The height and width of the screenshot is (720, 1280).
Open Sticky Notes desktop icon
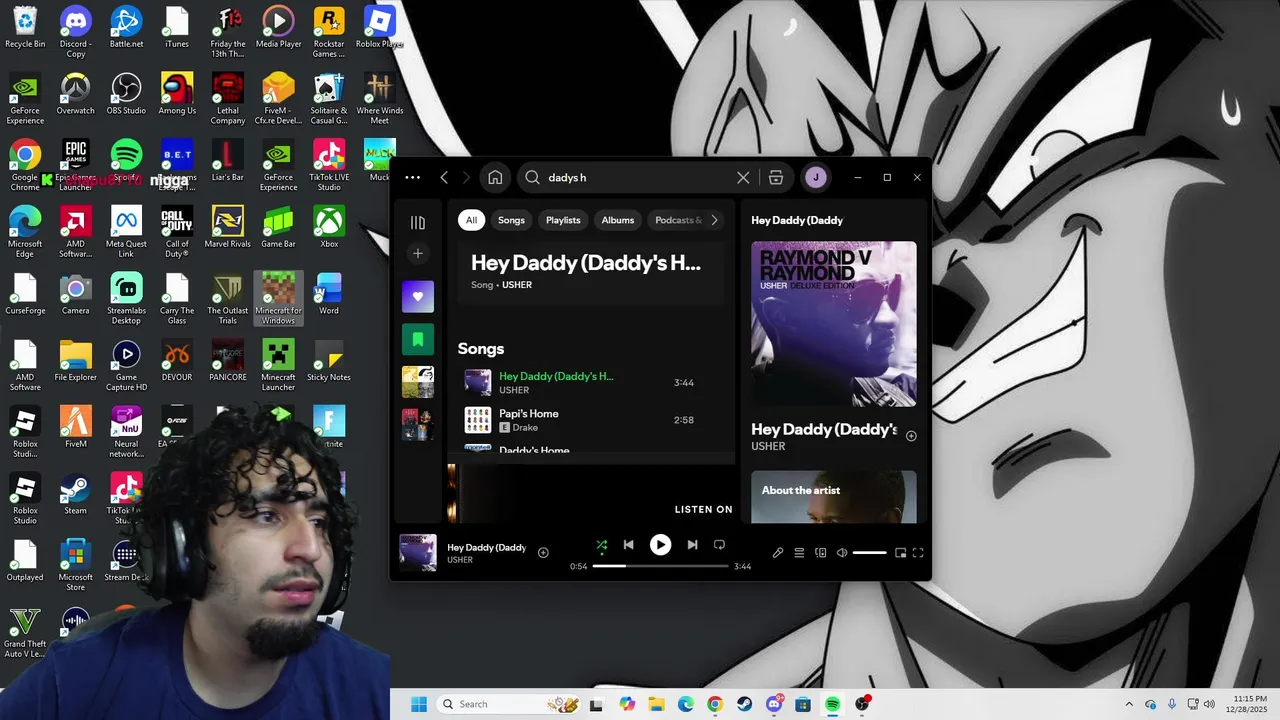329,360
